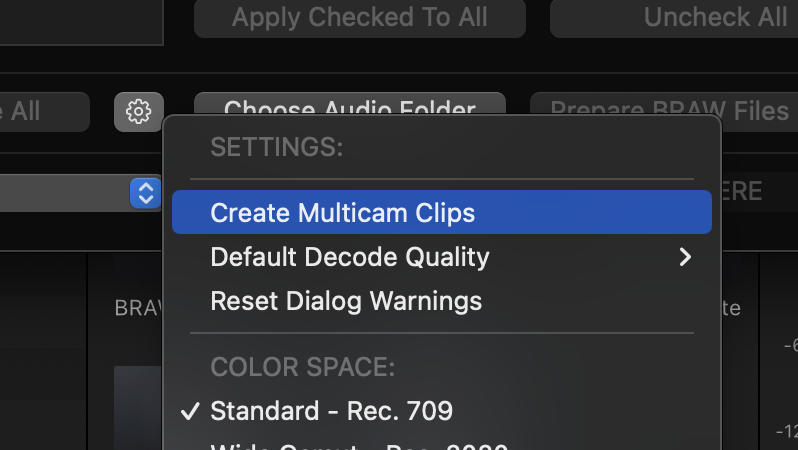This screenshot has height=450, width=798.
Task: Click the checkmark beside Standard - Rec. 709
Action: (190, 411)
